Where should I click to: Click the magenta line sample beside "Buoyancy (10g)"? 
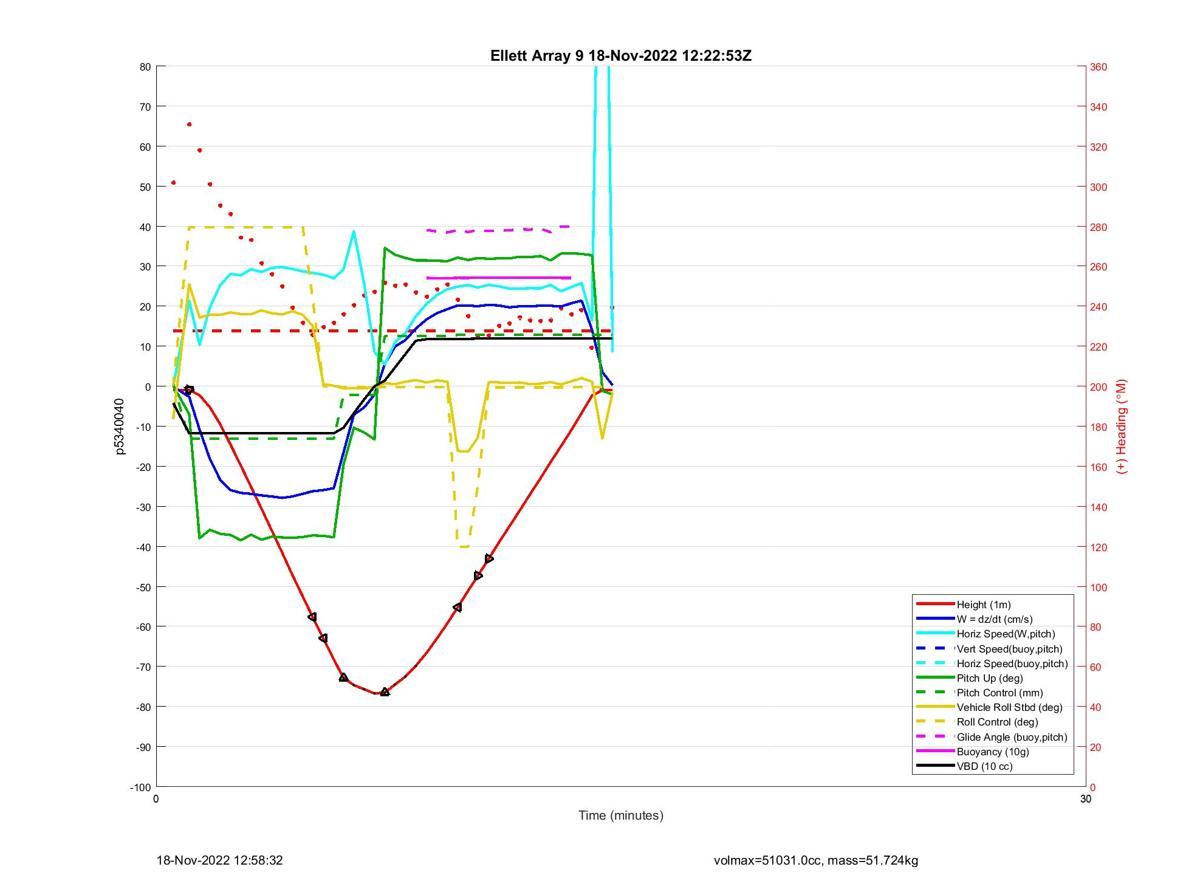coord(934,752)
